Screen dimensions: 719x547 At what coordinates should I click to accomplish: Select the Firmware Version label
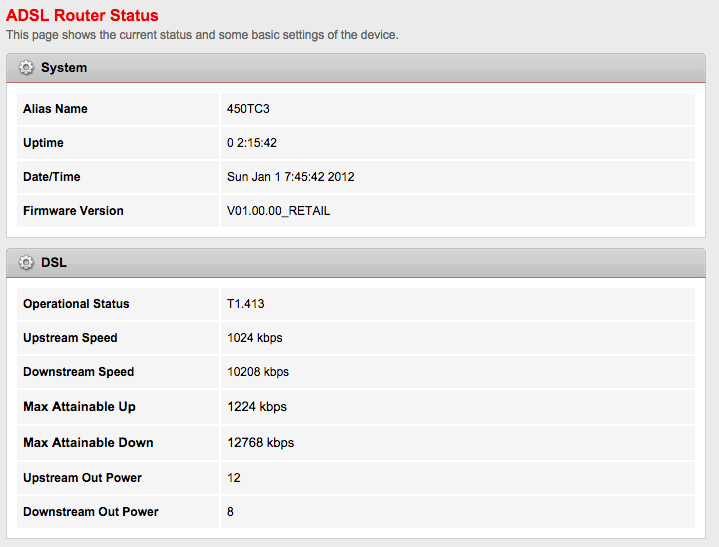[73, 210]
